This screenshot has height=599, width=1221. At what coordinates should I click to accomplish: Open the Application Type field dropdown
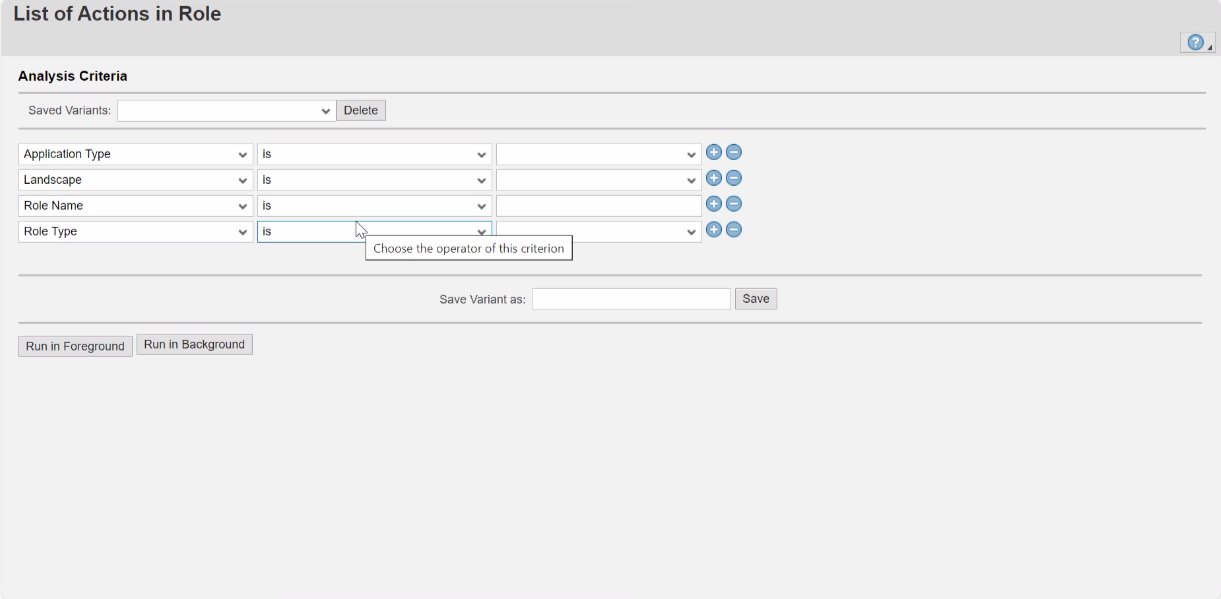135,154
